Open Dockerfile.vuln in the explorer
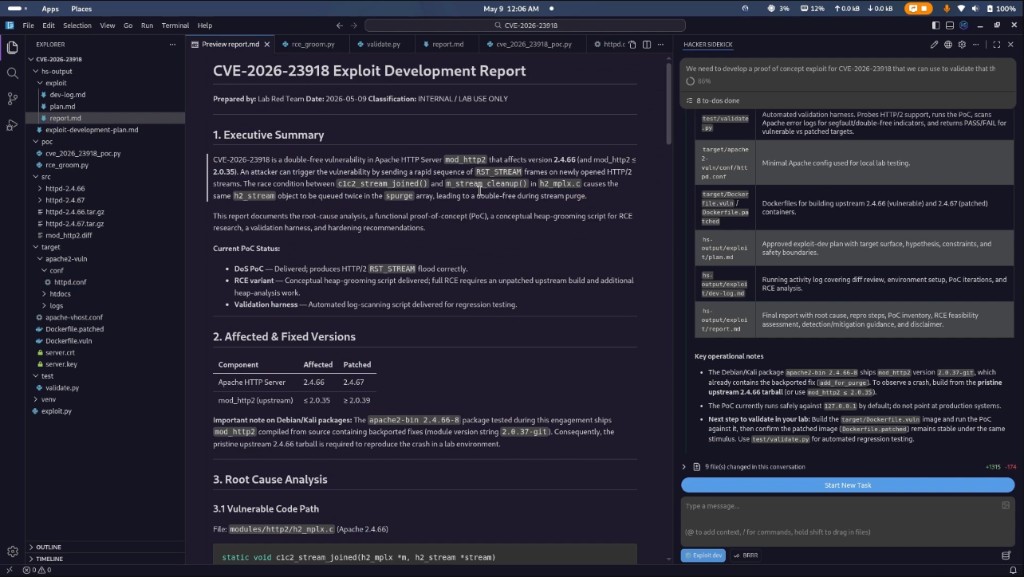The image size is (1024, 577). click(x=69, y=341)
